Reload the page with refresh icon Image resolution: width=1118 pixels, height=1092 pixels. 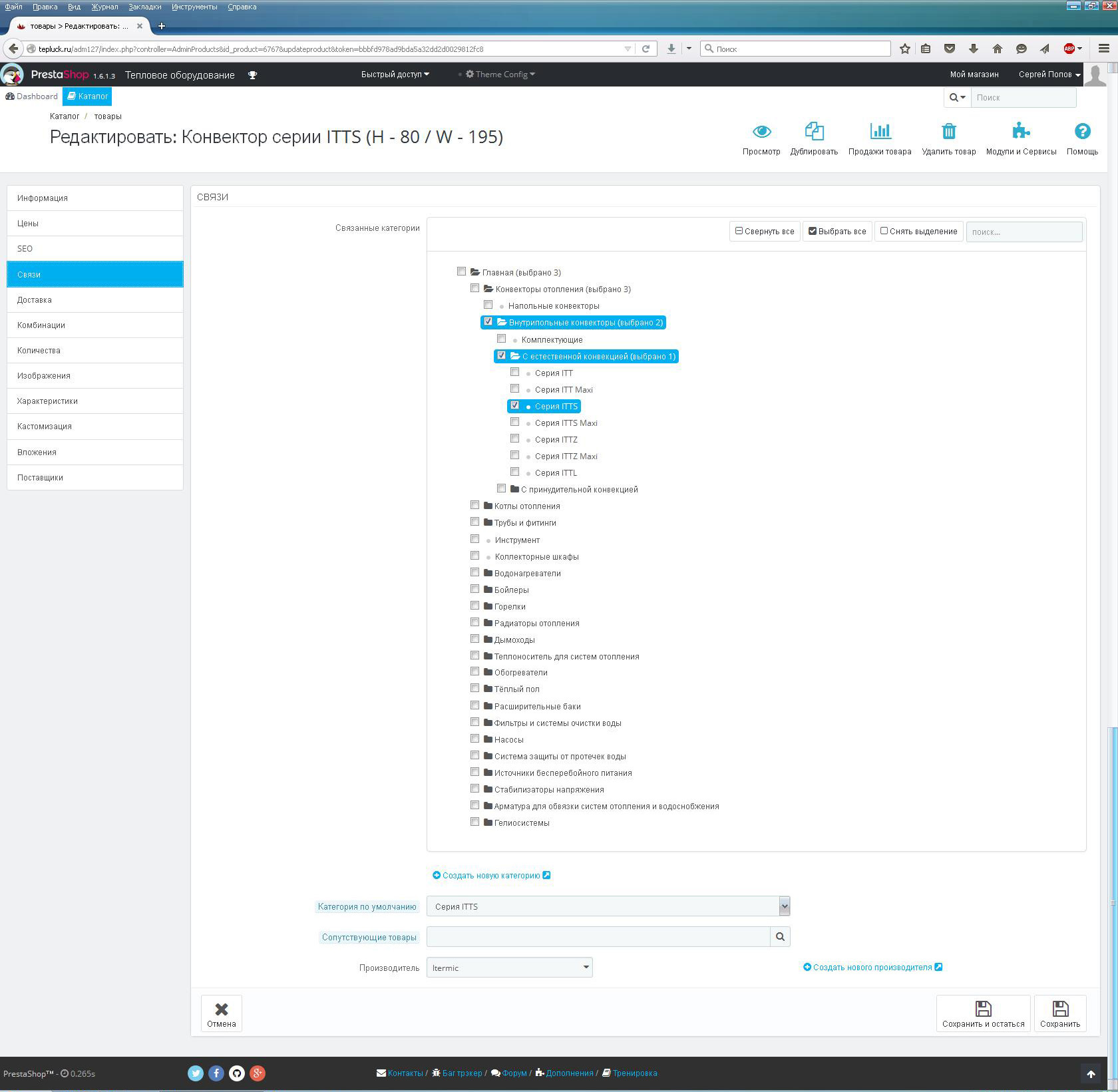coord(646,49)
